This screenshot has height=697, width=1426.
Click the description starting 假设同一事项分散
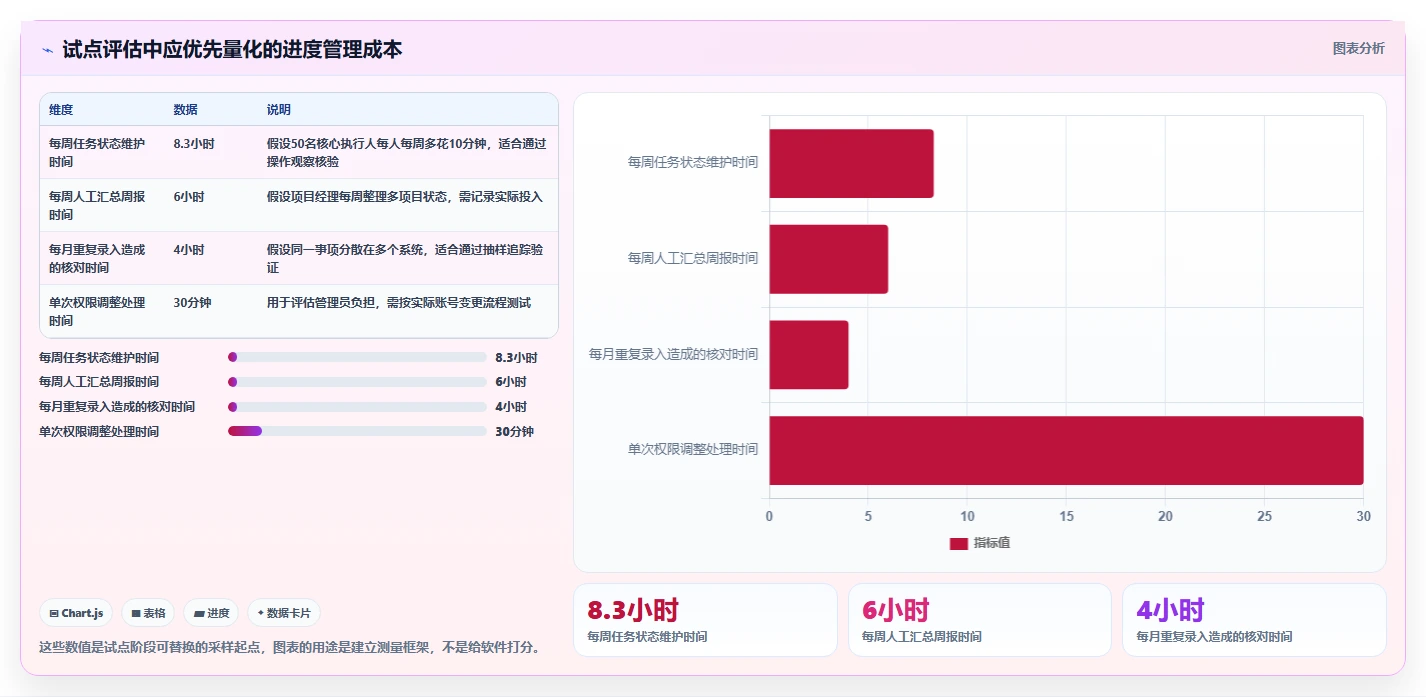(x=405, y=258)
